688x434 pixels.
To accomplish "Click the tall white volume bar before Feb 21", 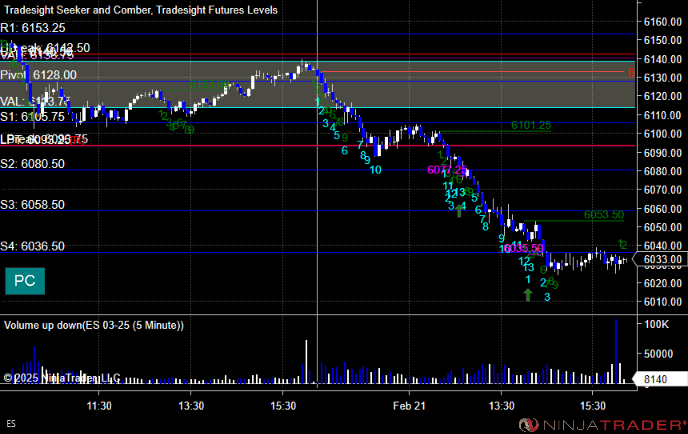I will click(x=306, y=362).
